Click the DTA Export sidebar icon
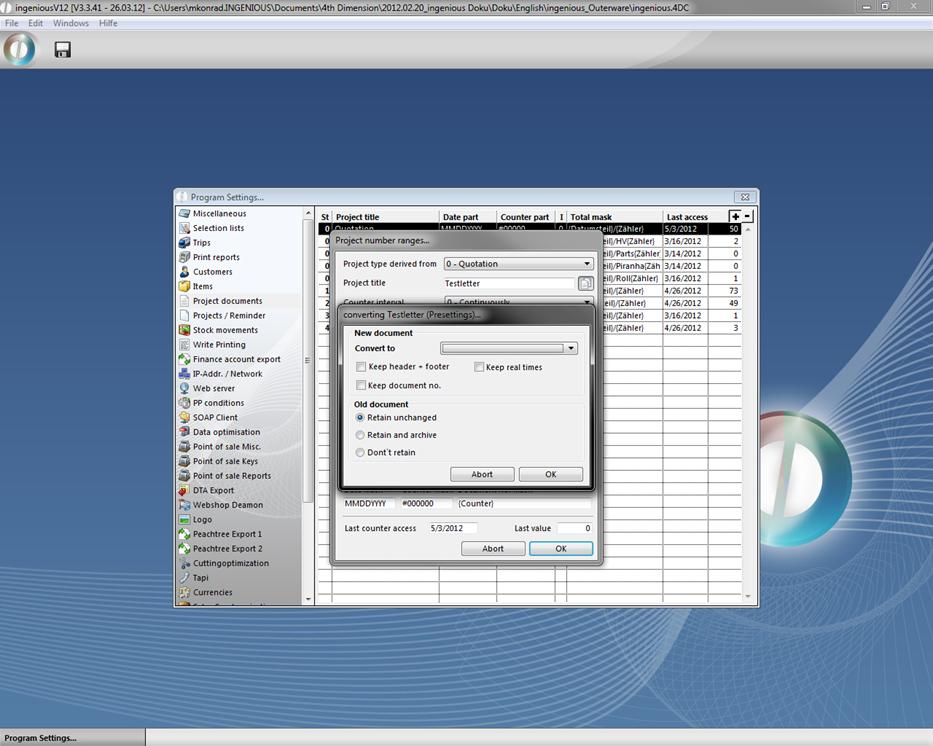Image resolution: width=933 pixels, height=746 pixels. coord(185,490)
